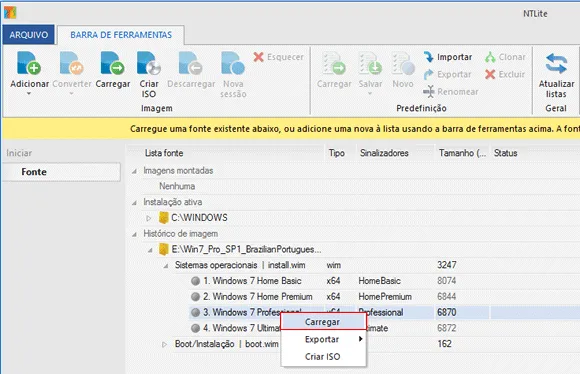This screenshot has width=580, height=374.
Task: Click the Atualizar listas icon
Action: (x=556, y=63)
